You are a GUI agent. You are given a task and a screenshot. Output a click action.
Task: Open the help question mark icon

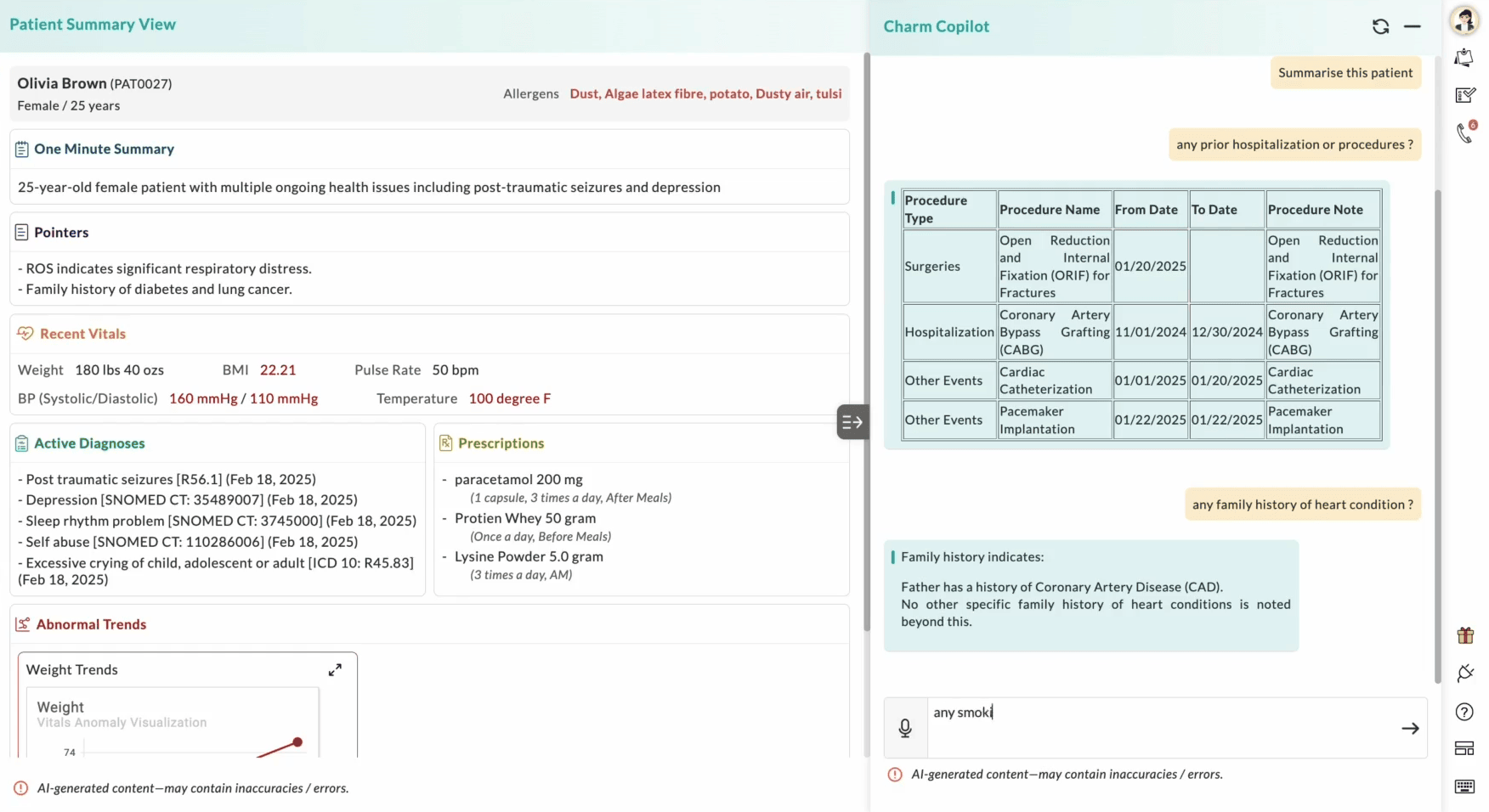pyautogui.click(x=1464, y=712)
